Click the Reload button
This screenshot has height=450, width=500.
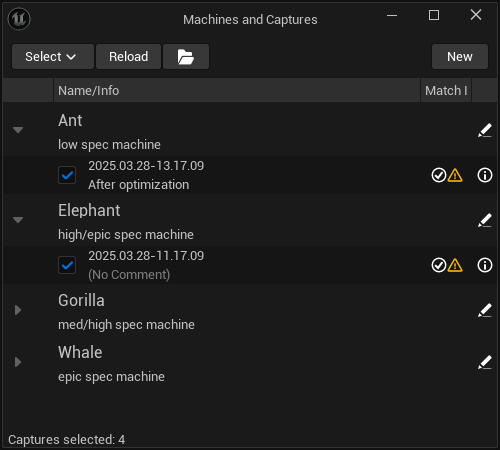coord(129,57)
